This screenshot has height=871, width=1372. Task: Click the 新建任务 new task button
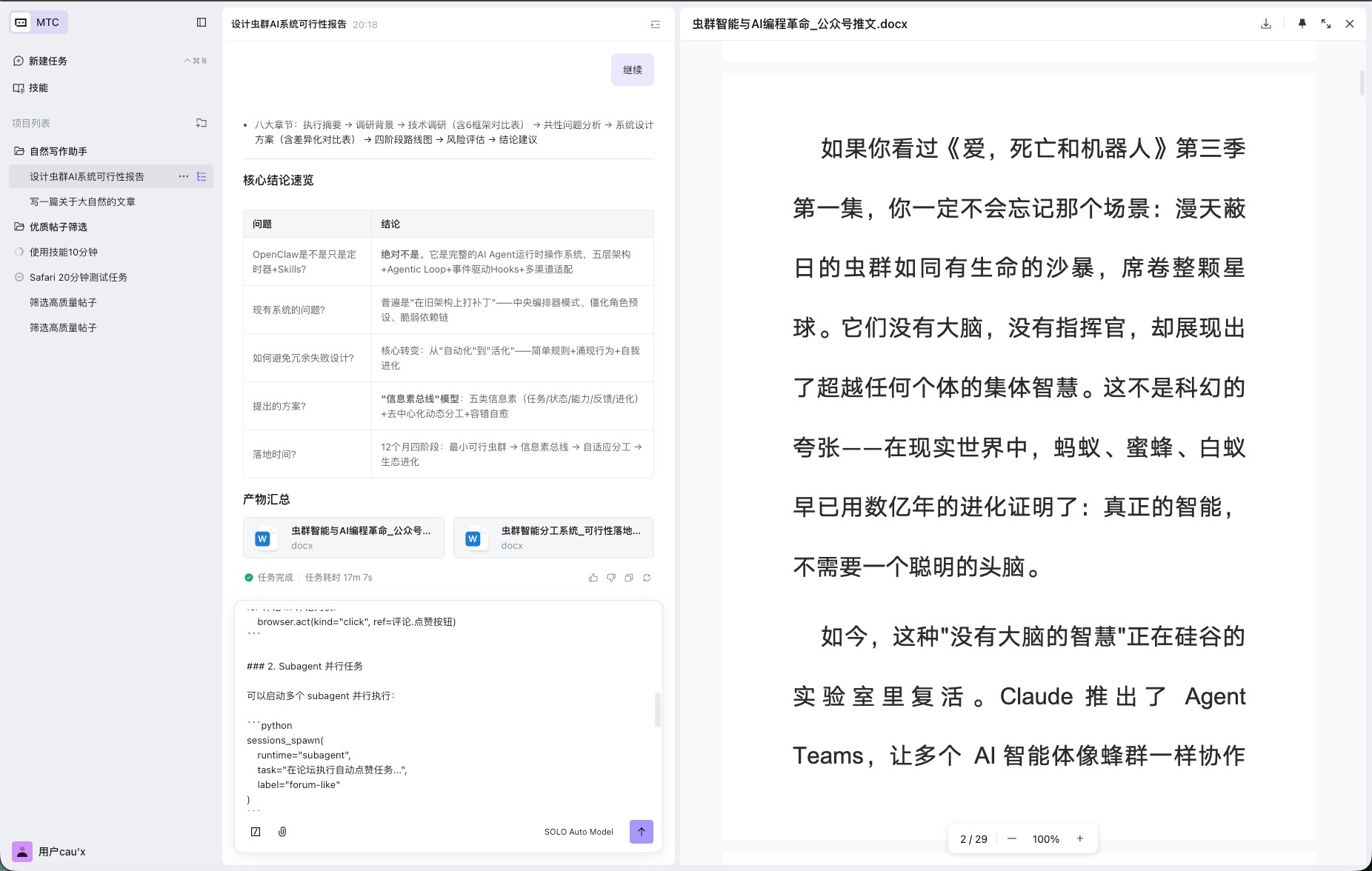click(x=47, y=61)
